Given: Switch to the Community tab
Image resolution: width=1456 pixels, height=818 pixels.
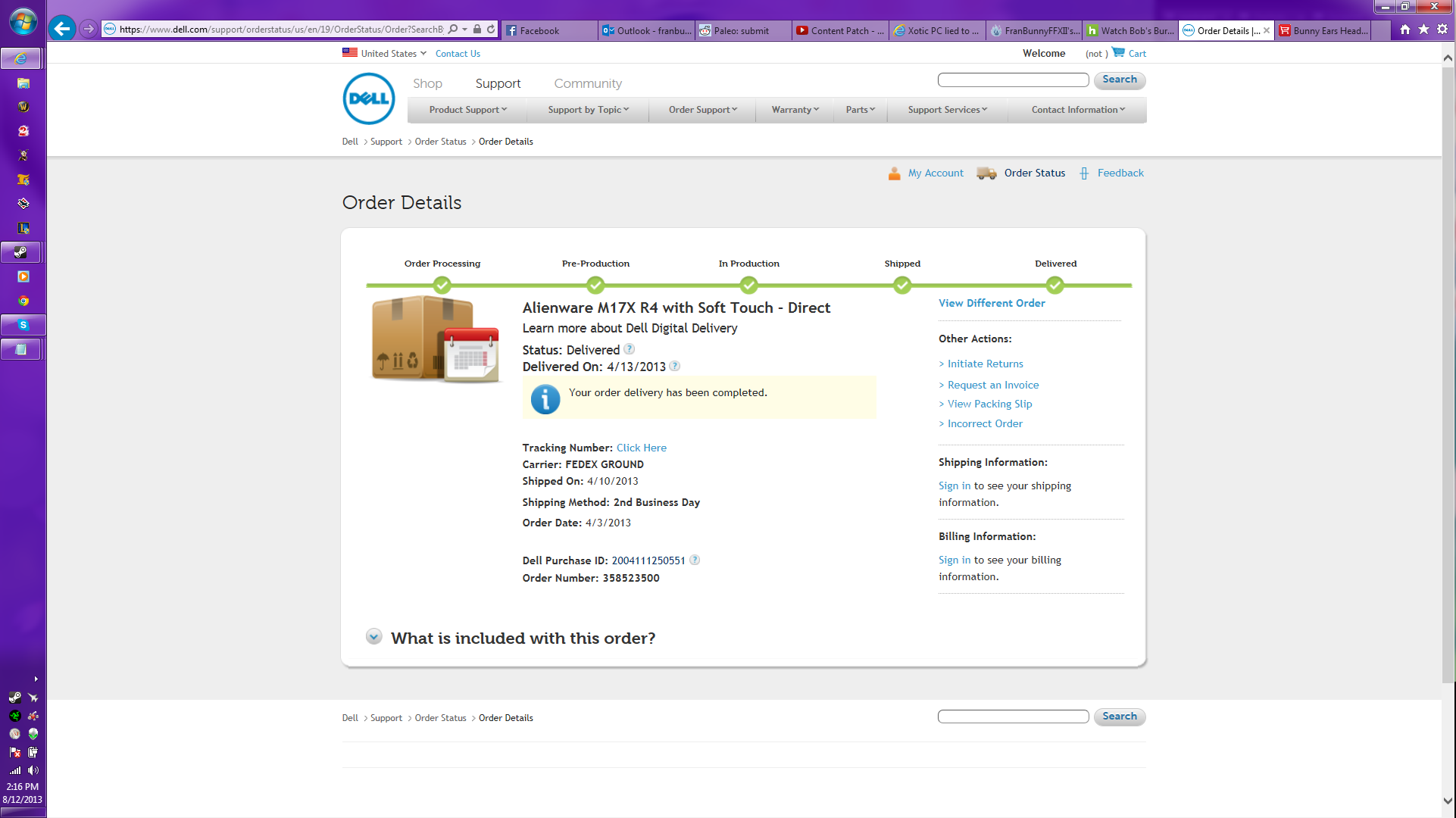Looking at the screenshot, I should 588,83.
